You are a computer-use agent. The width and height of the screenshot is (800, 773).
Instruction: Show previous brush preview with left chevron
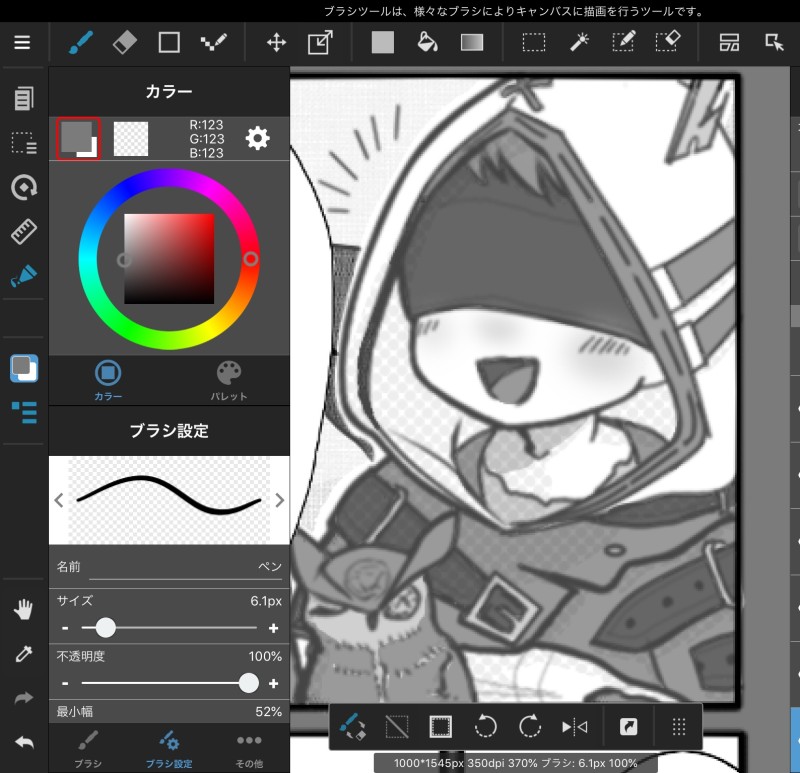coord(59,500)
